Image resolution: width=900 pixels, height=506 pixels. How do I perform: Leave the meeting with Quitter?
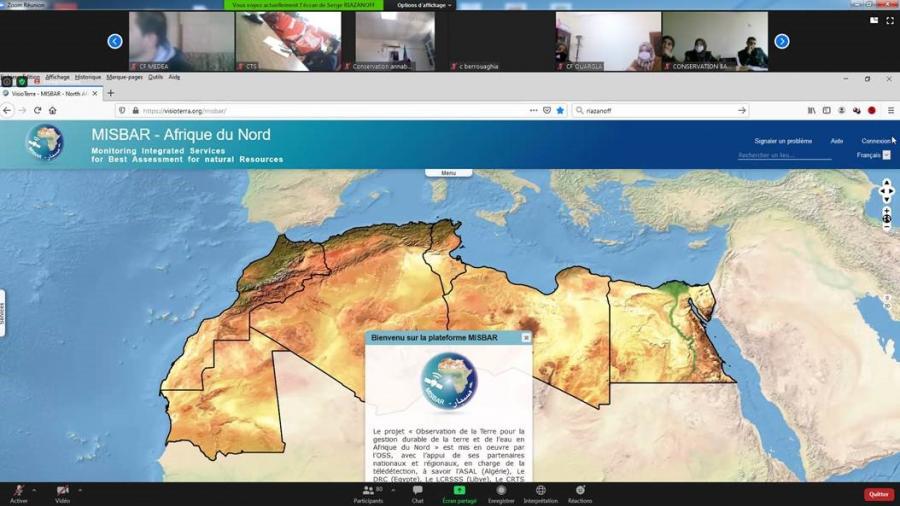point(879,494)
